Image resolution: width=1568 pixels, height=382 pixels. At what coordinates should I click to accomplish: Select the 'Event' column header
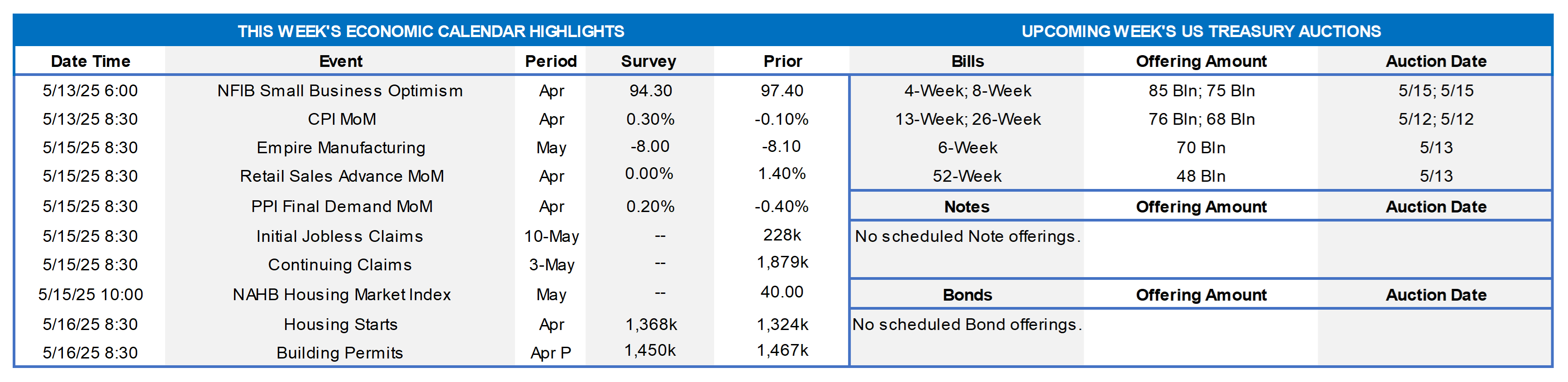point(340,61)
